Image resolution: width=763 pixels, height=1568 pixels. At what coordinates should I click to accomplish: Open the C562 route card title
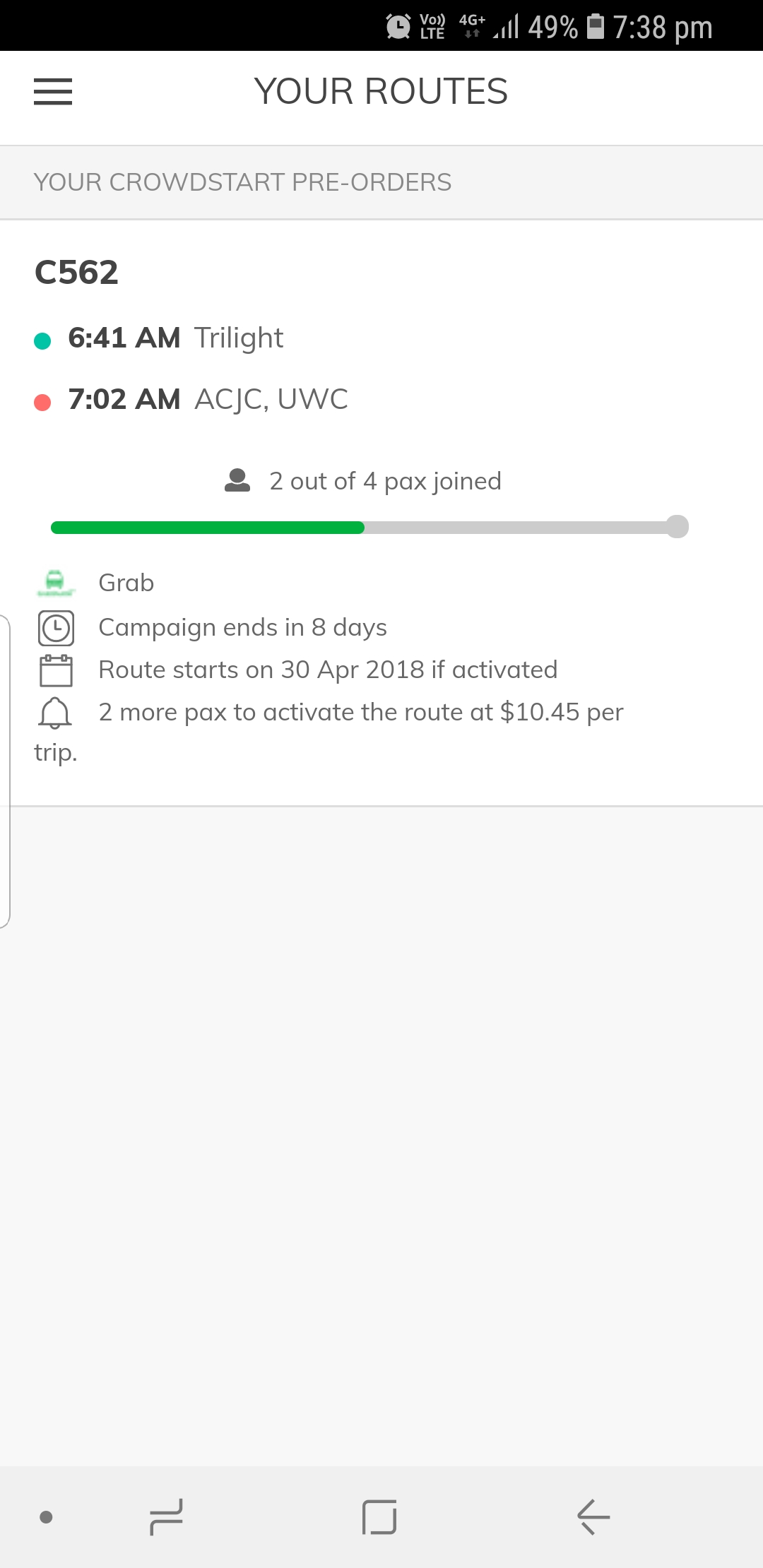pos(76,273)
